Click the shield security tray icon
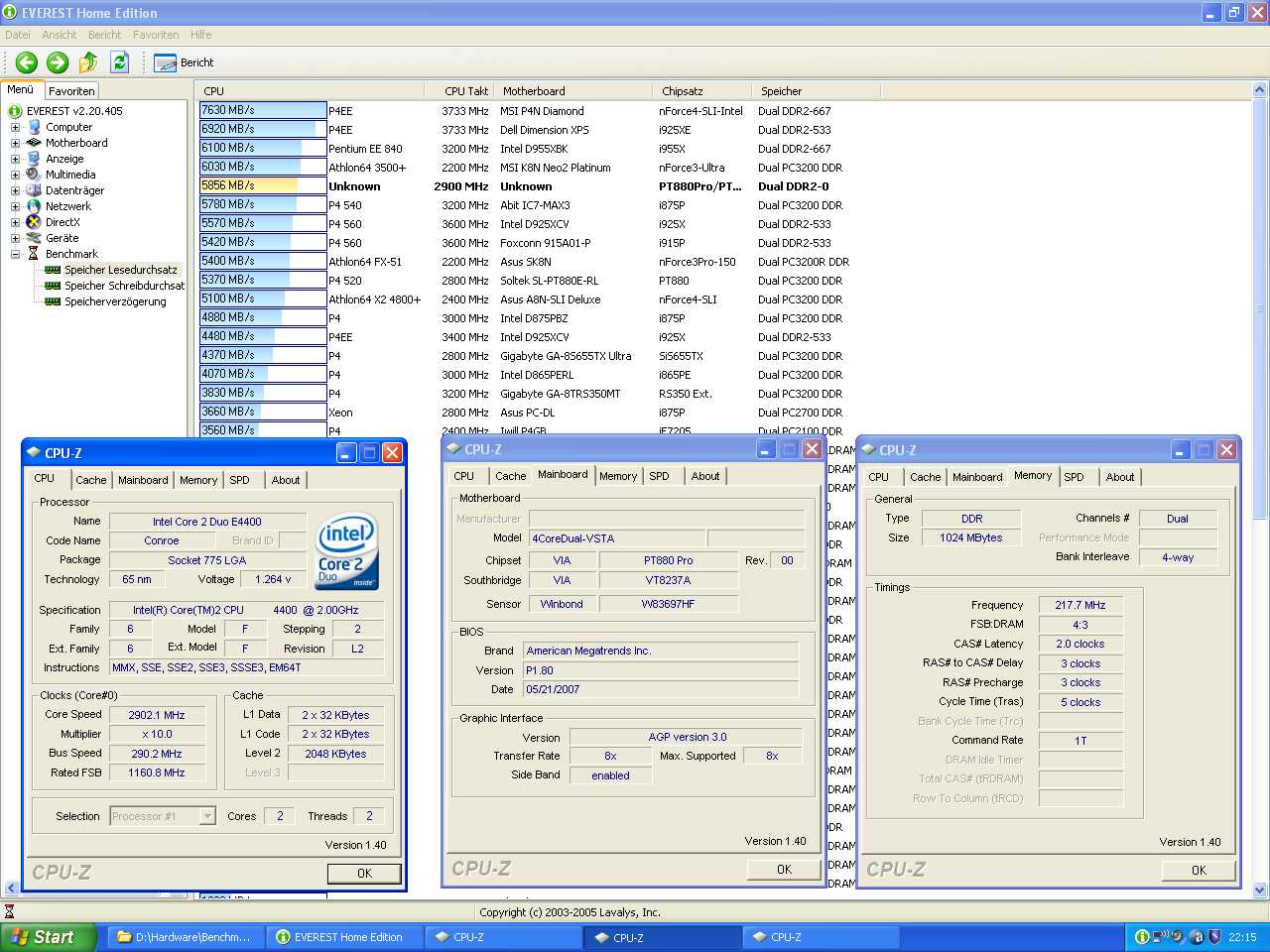The width and height of the screenshot is (1270, 952). [1214, 937]
